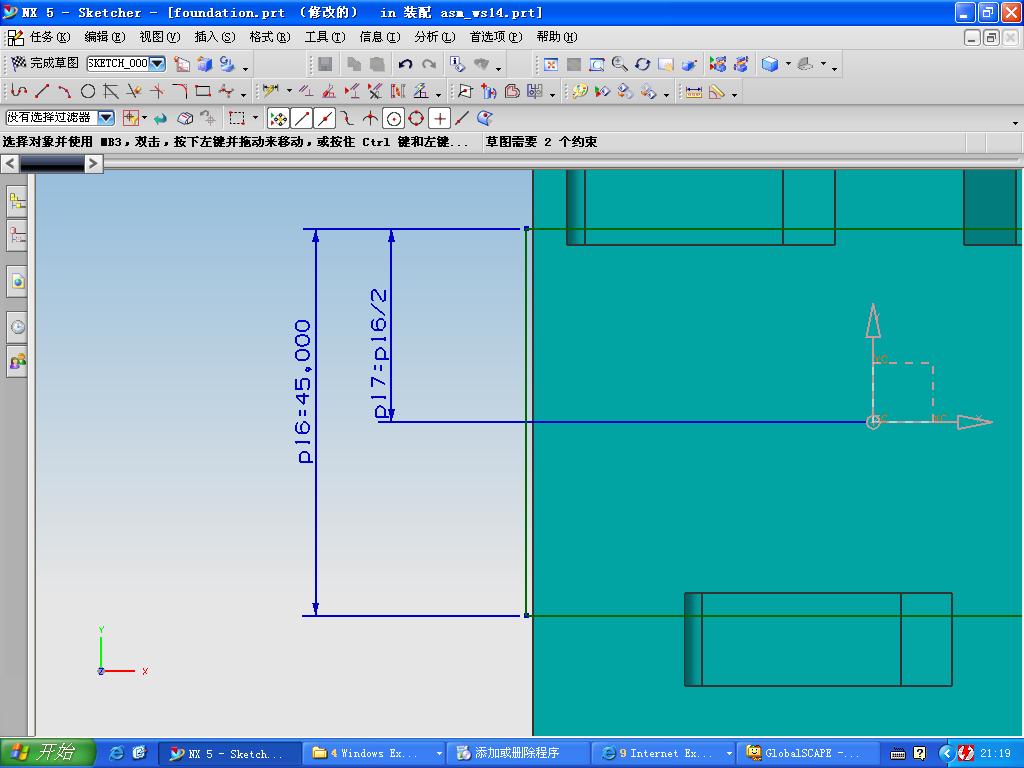Click the Fit view icon
The width and height of the screenshot is (1024, 768).
551,64
